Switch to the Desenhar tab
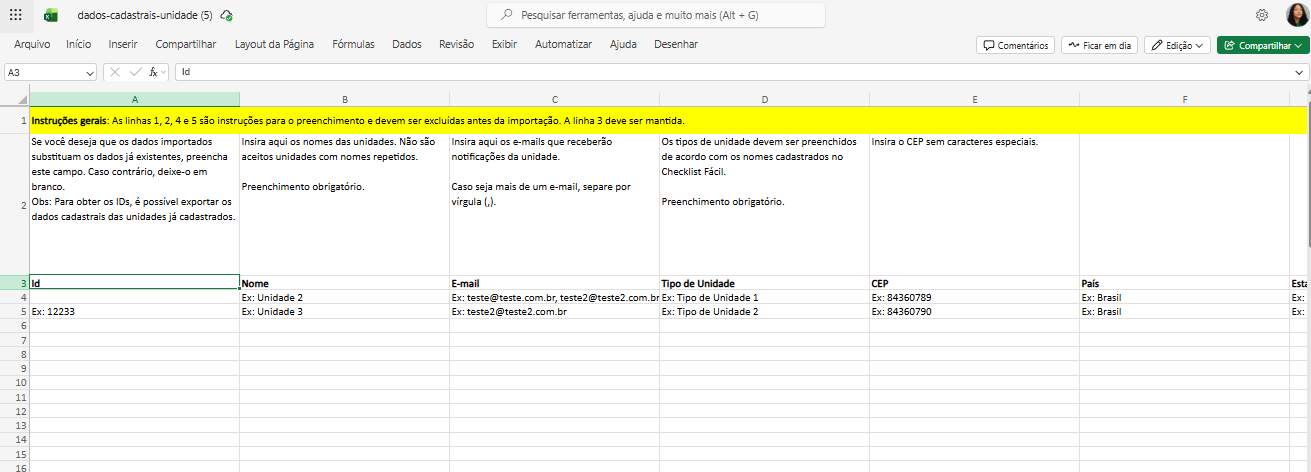 click(x=676, y=44)
